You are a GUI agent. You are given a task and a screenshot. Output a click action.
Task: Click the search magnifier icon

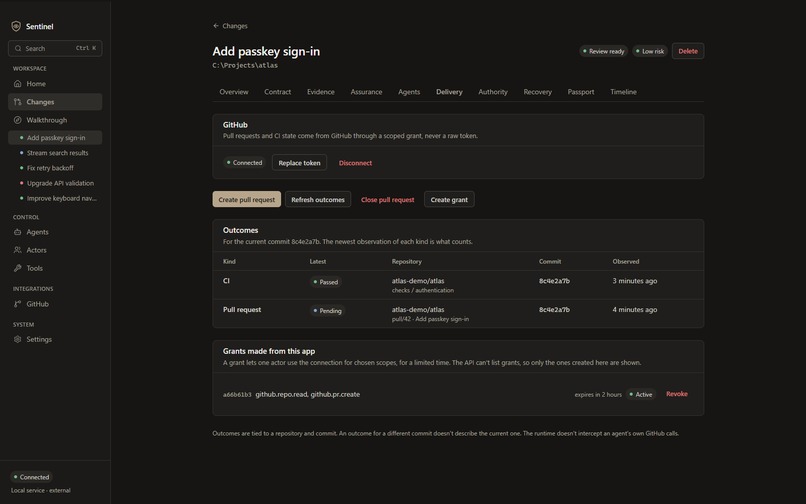click(18, 48)
